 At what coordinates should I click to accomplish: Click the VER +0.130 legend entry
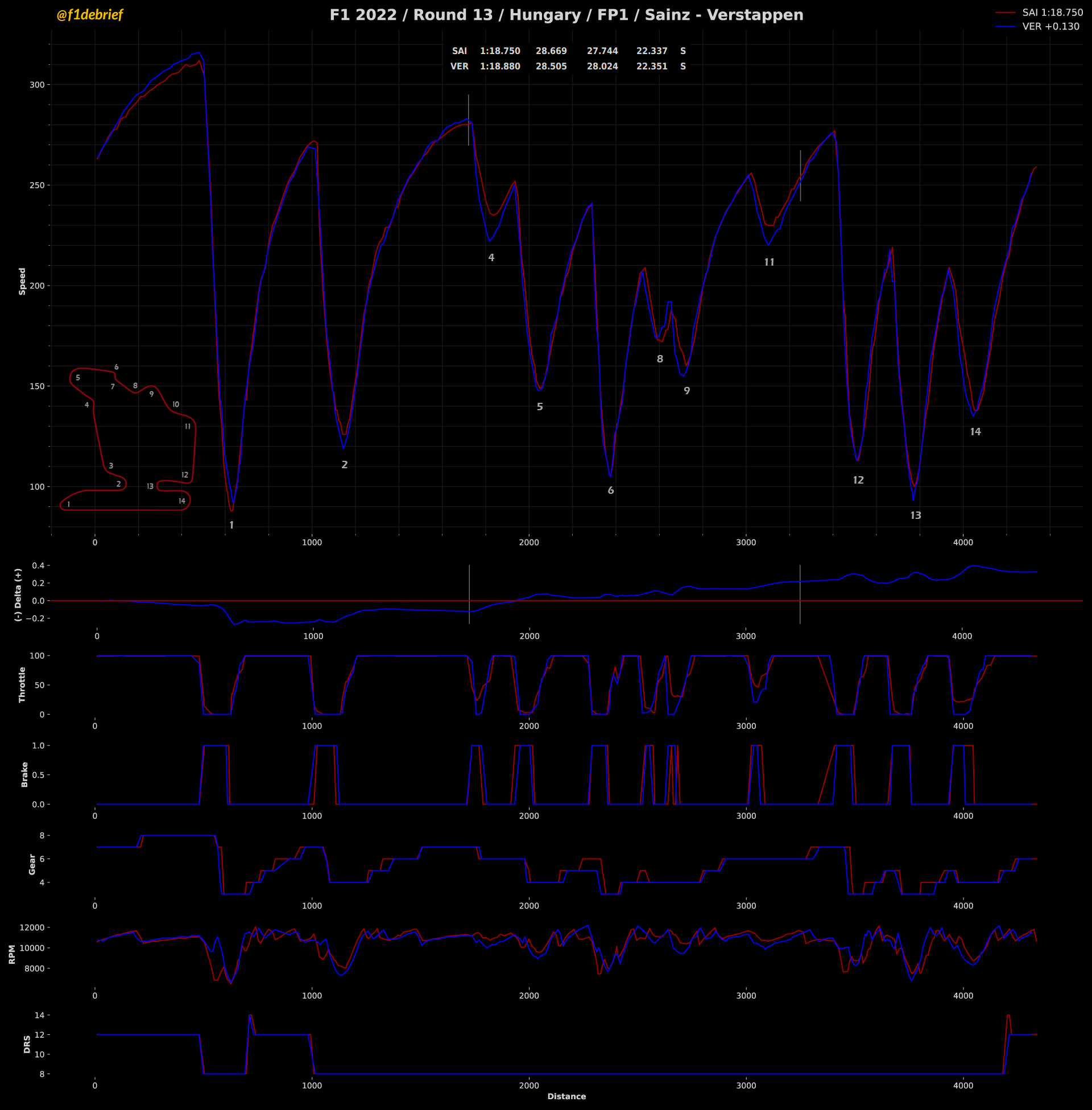[x=1050, y=26]
